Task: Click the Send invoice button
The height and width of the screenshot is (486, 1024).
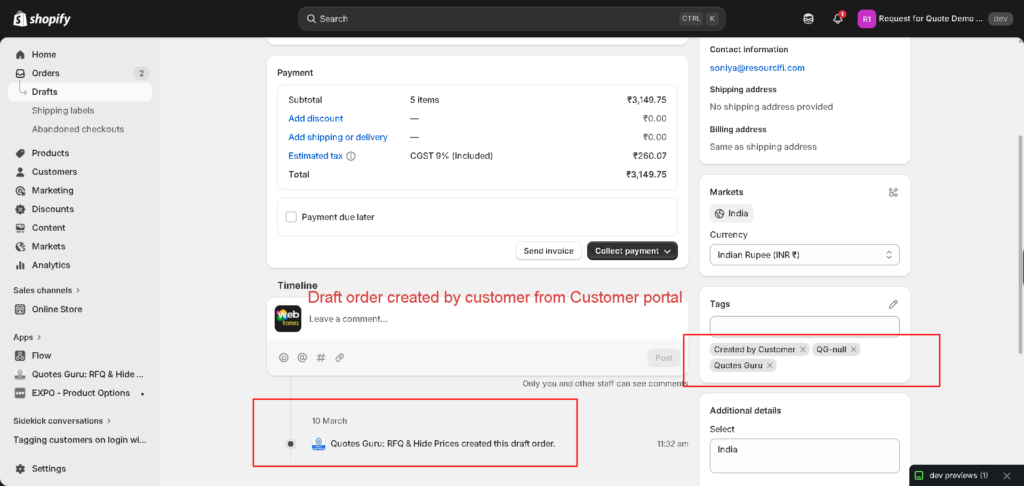Action: pos(548,251)
